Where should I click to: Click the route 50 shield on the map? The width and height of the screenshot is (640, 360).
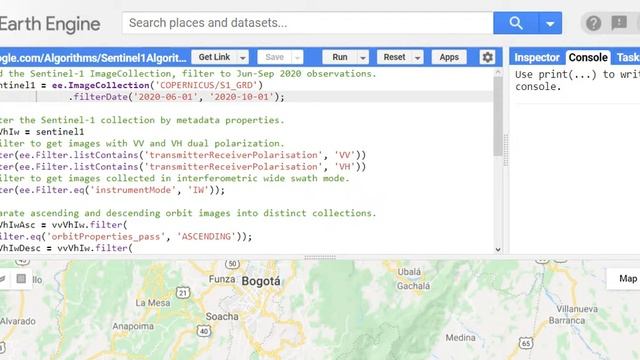click(232, 264)
